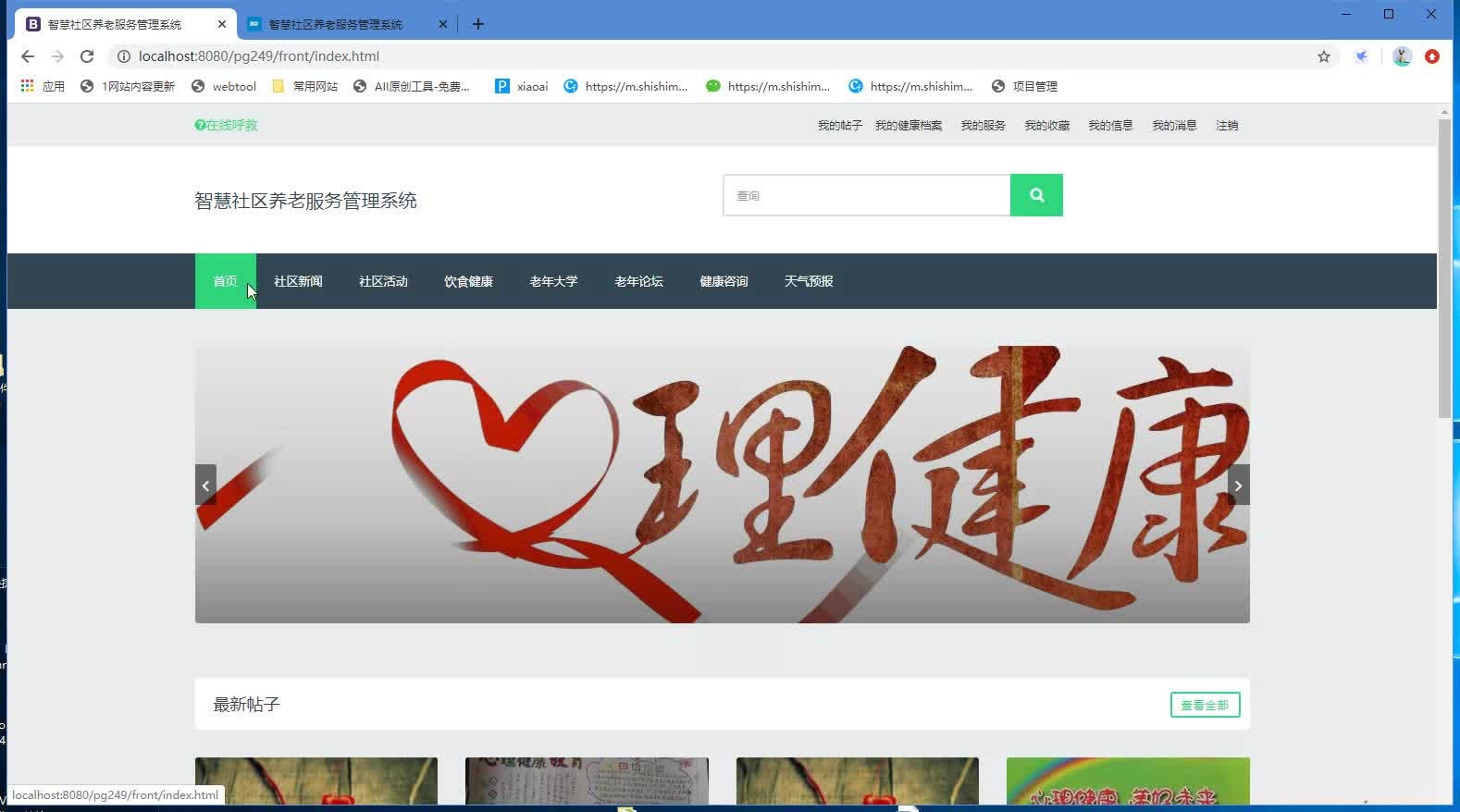Open the xiaoai bookmark
The image size is (1460, 812).
522,86
